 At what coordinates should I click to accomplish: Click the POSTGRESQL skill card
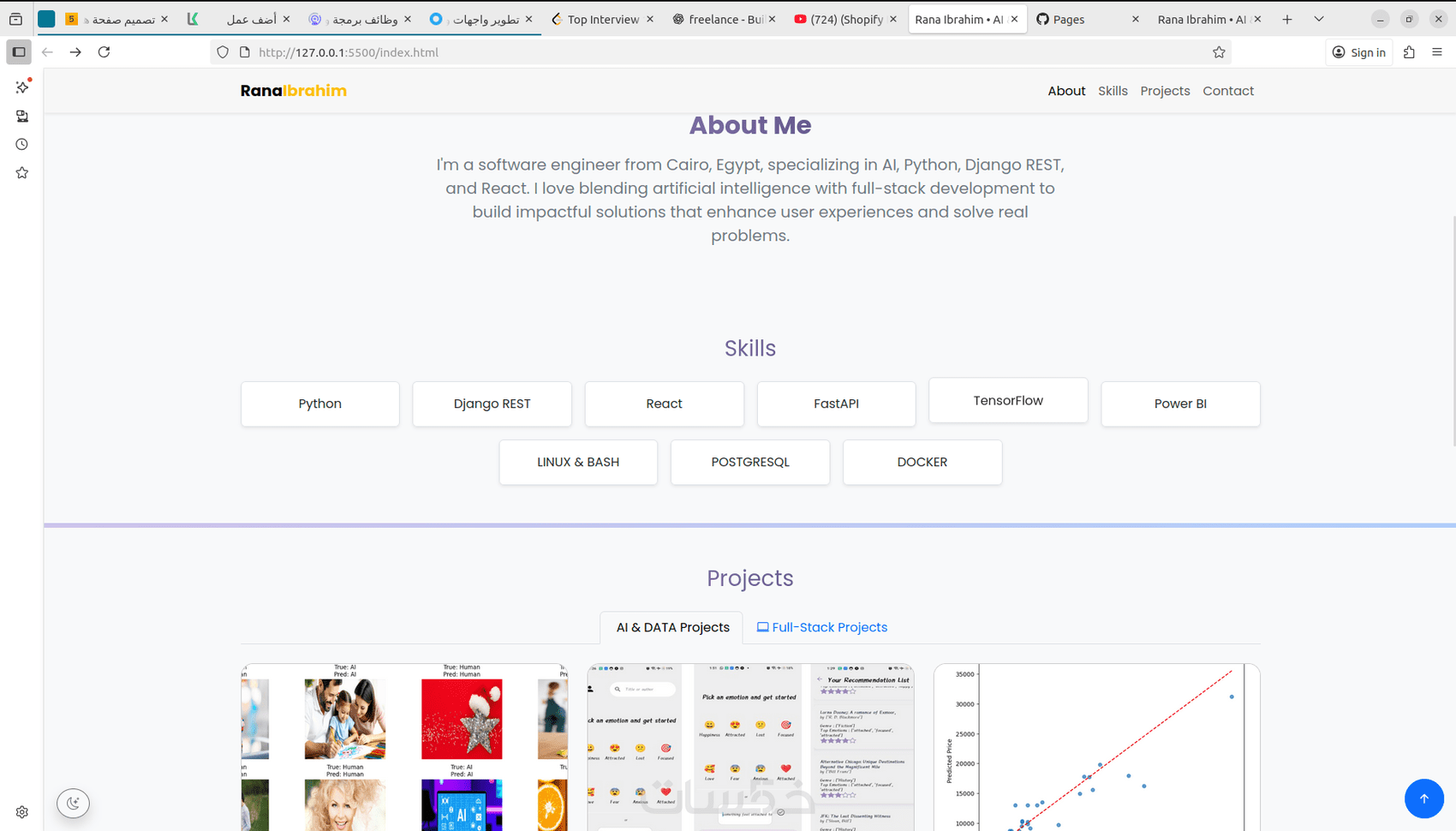[750, 462]
